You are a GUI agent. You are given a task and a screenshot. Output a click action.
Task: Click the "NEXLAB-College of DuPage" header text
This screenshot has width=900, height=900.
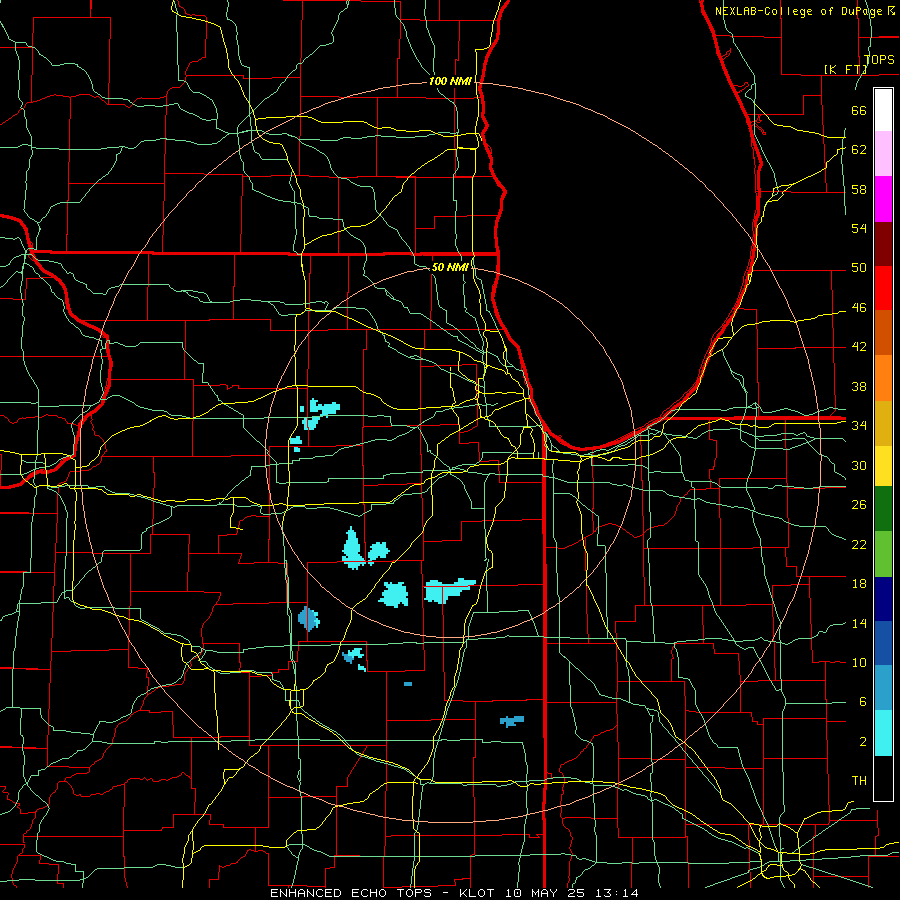(x=799, y=11)
